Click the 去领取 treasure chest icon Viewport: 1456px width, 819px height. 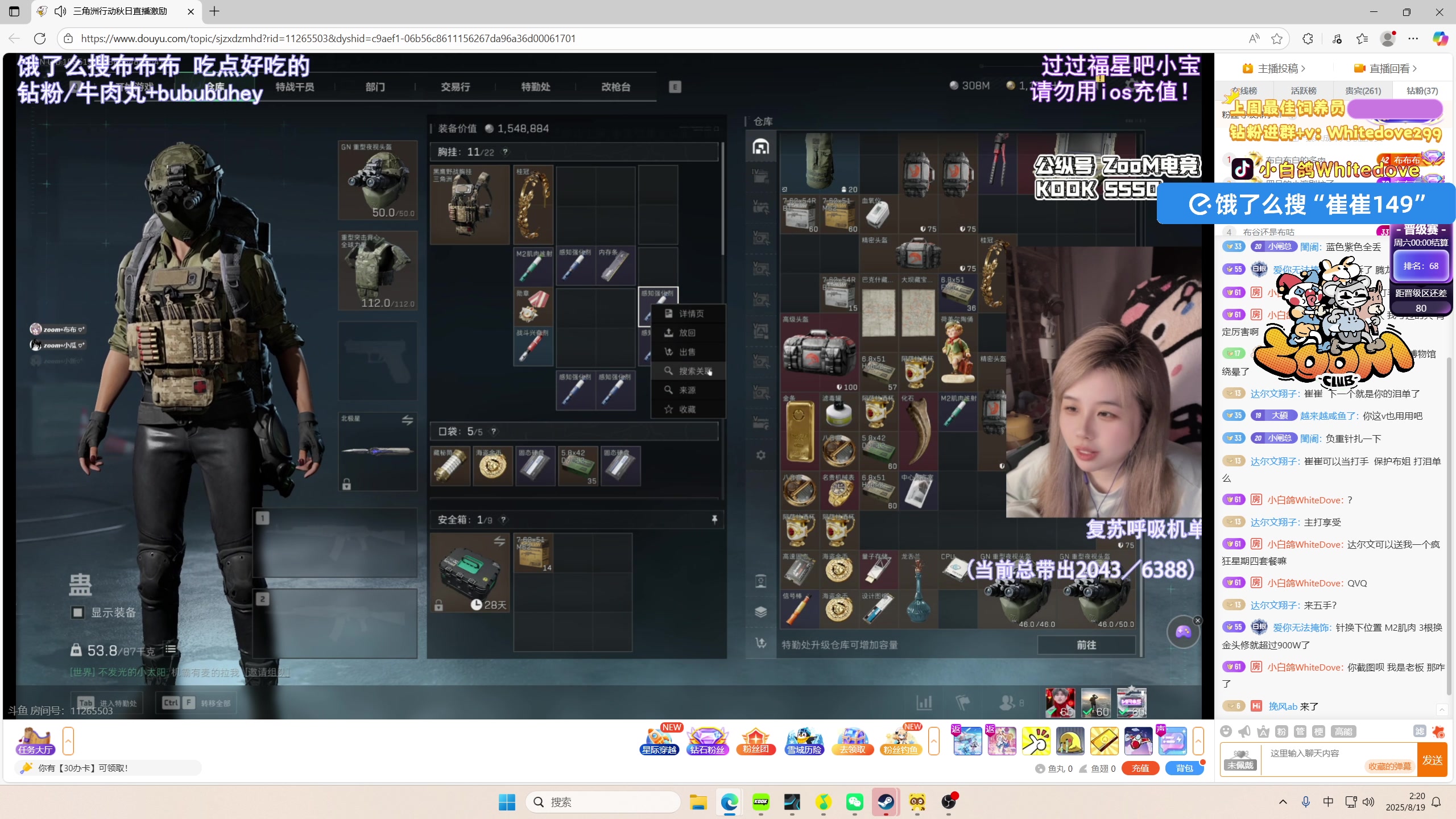(853, 741)
